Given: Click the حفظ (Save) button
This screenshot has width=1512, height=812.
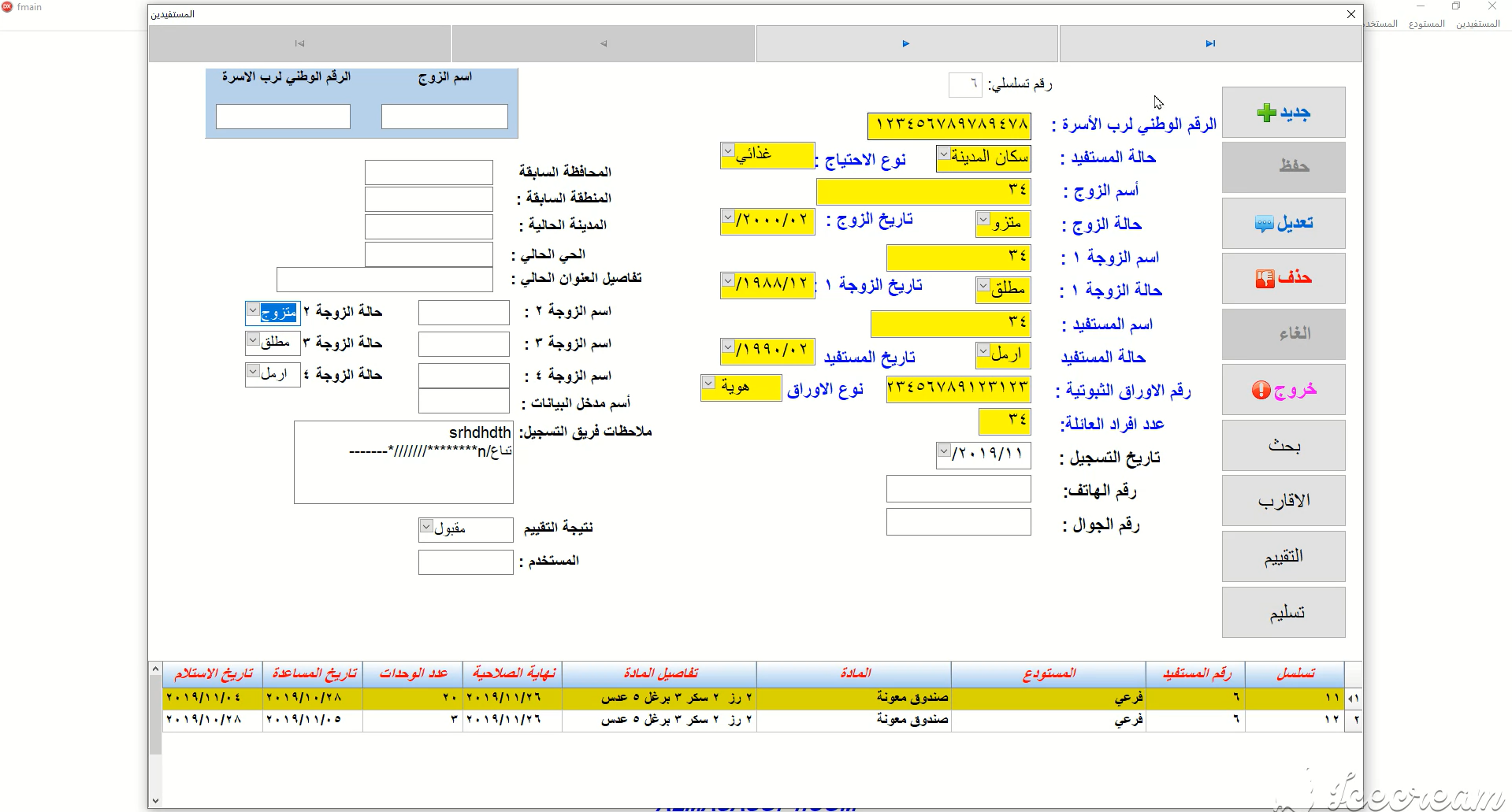Looking at the screenshot, I should [1282, 167].
